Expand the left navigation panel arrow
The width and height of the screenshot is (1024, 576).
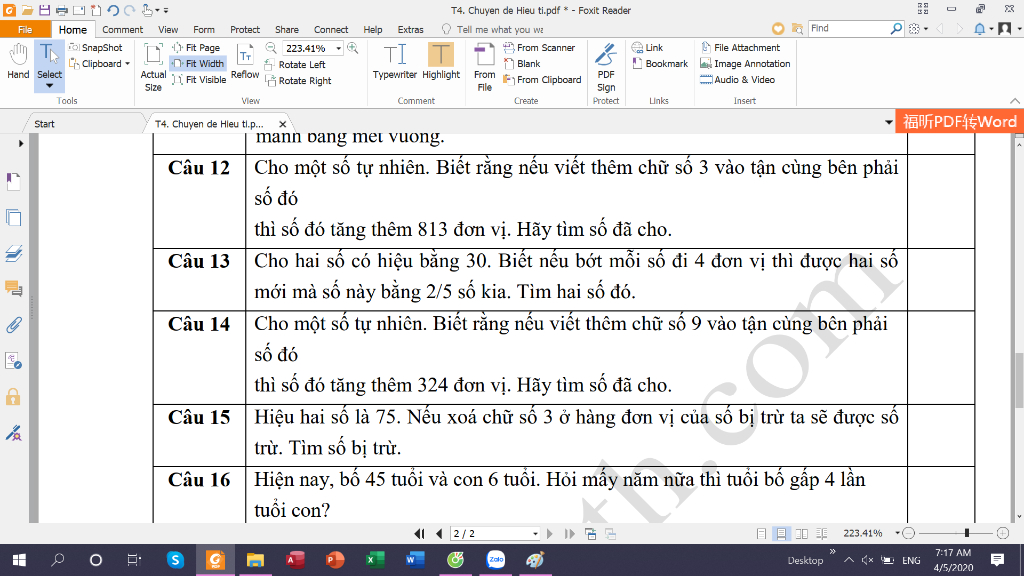point(21,143)
